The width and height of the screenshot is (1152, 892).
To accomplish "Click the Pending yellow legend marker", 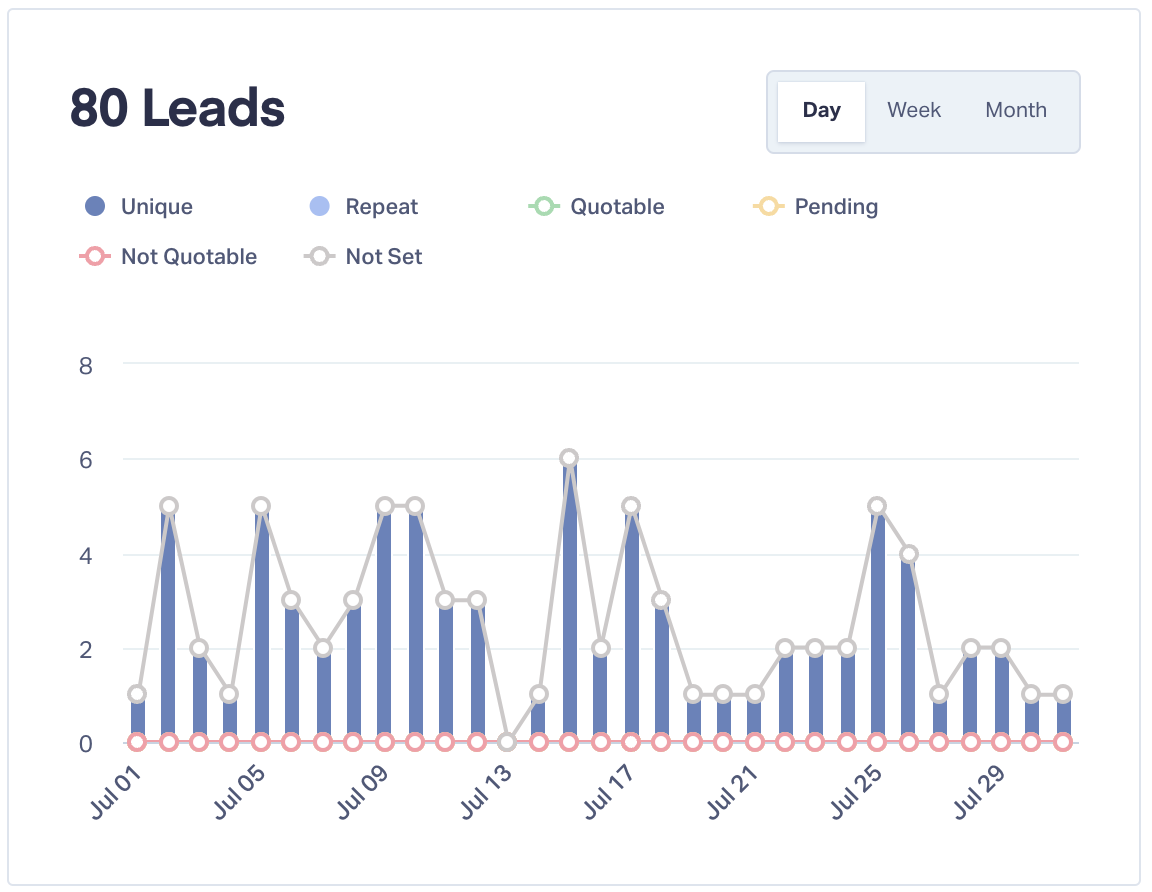I will tap(768, 206).
